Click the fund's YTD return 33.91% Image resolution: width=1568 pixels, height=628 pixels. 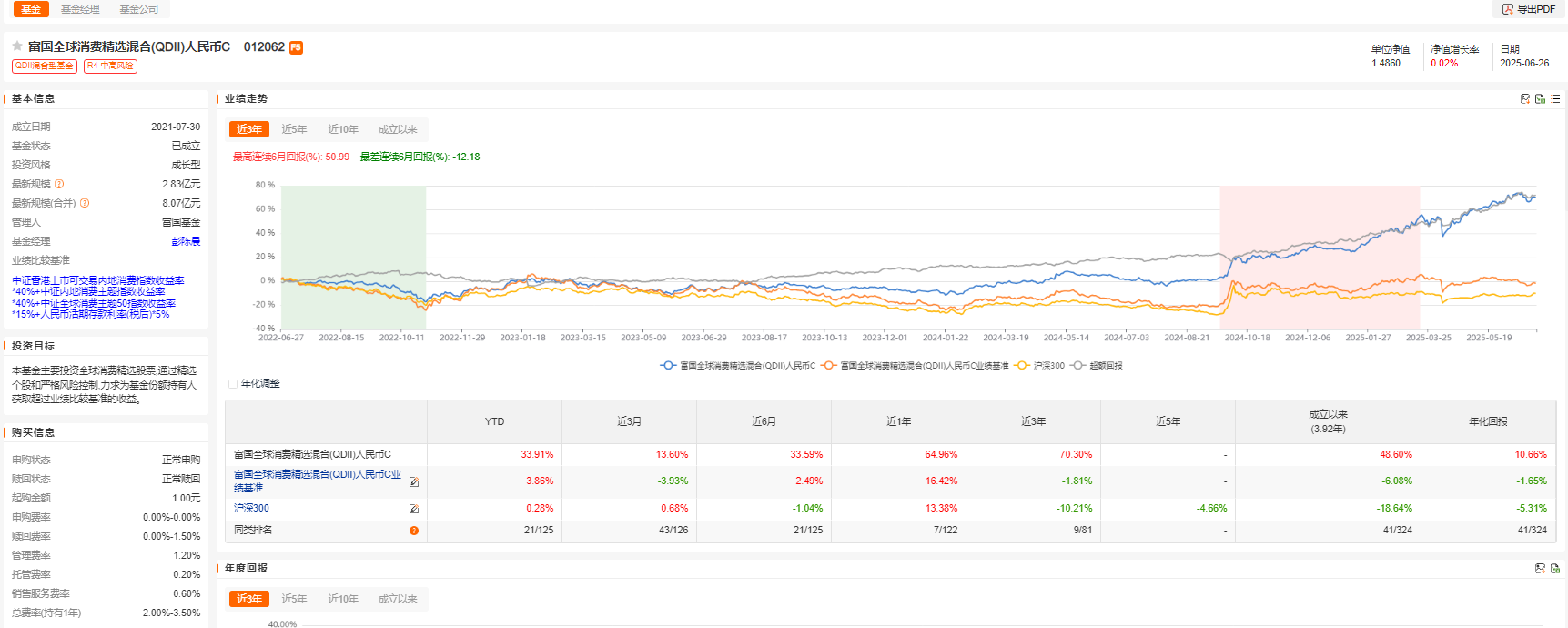[x=537, y=454]
